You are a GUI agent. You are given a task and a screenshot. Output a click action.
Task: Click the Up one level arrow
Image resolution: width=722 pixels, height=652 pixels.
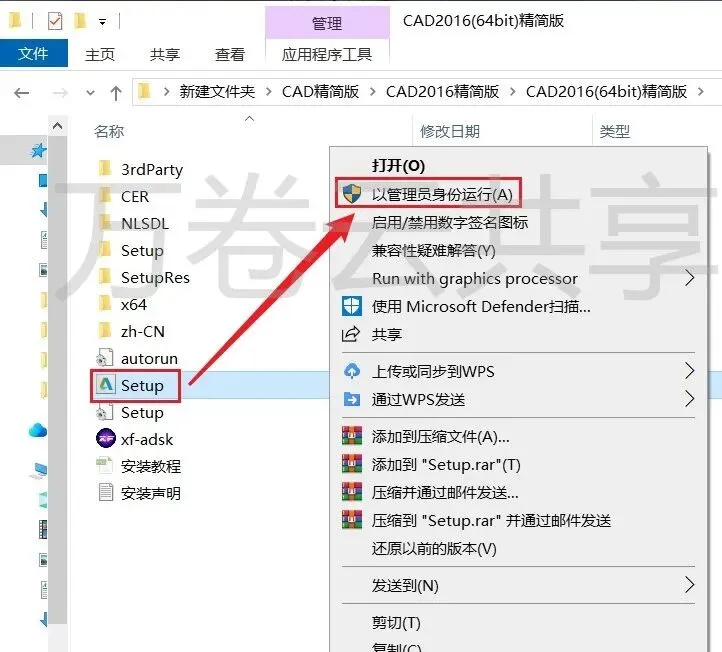[x=116, y=93]
